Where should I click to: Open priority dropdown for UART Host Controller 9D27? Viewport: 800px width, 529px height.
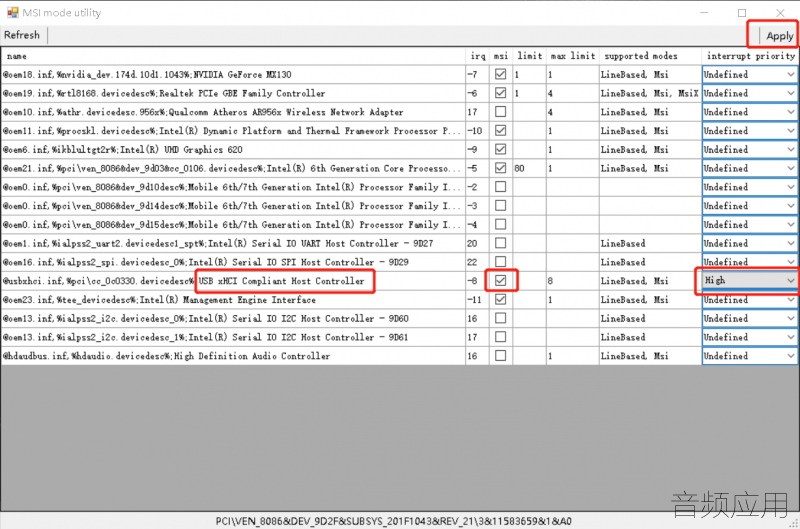(x=749, y=243)
